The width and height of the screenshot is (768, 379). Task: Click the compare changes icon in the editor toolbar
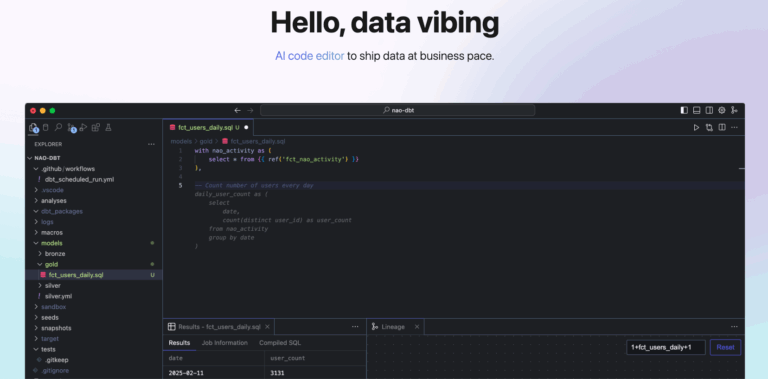click(x=709, y=127)
